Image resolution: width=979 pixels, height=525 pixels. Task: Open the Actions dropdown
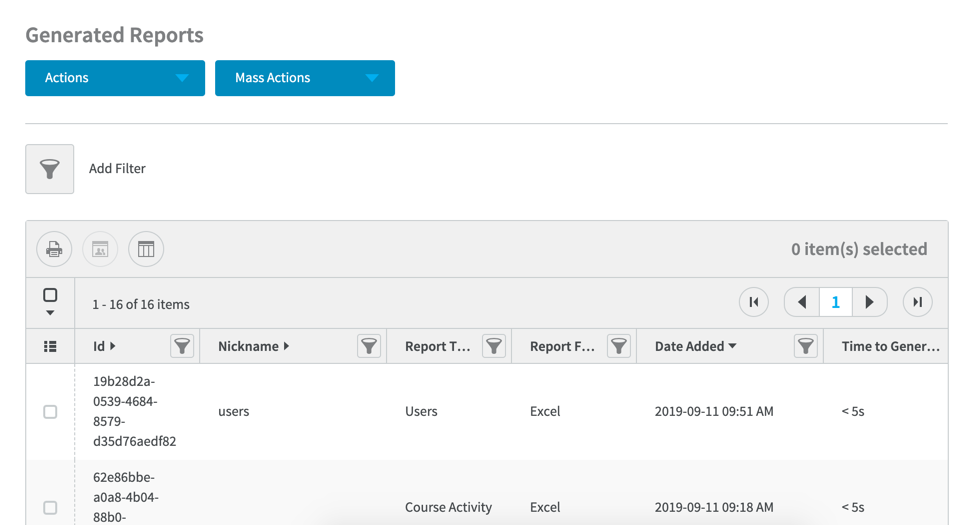[115, 78]
